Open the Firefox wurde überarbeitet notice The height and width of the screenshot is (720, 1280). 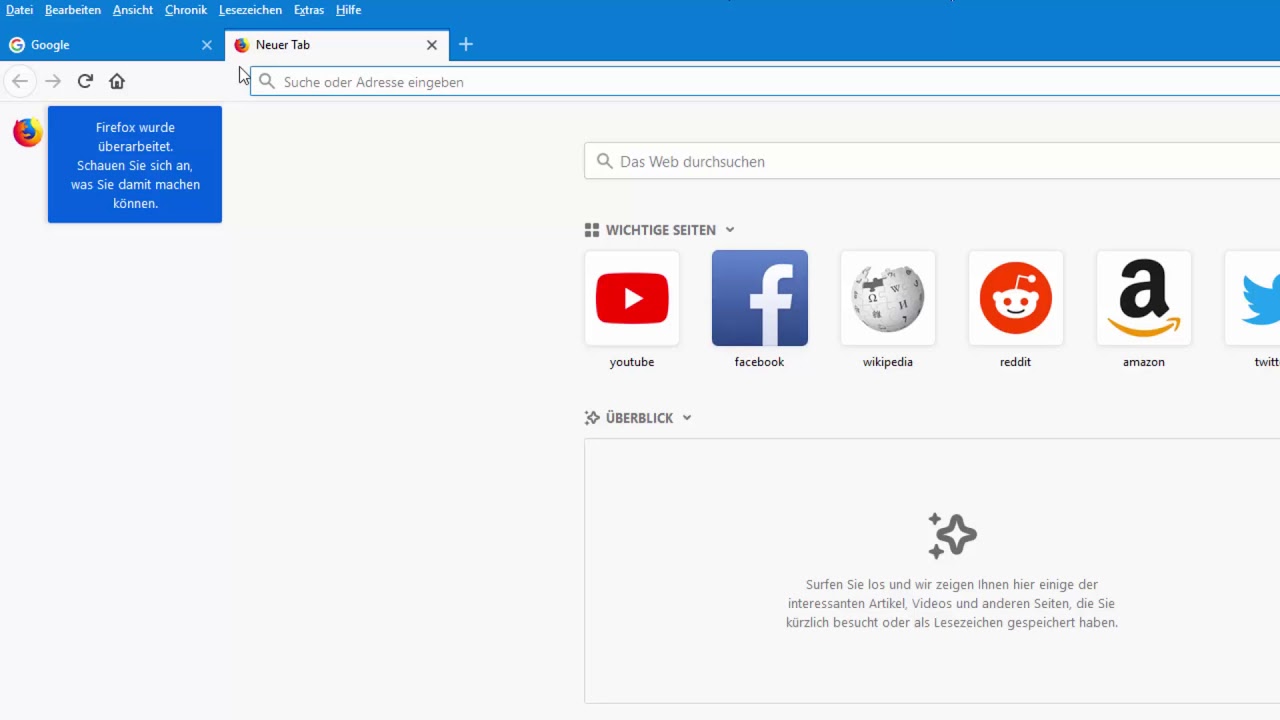click(x=135, y=165)
